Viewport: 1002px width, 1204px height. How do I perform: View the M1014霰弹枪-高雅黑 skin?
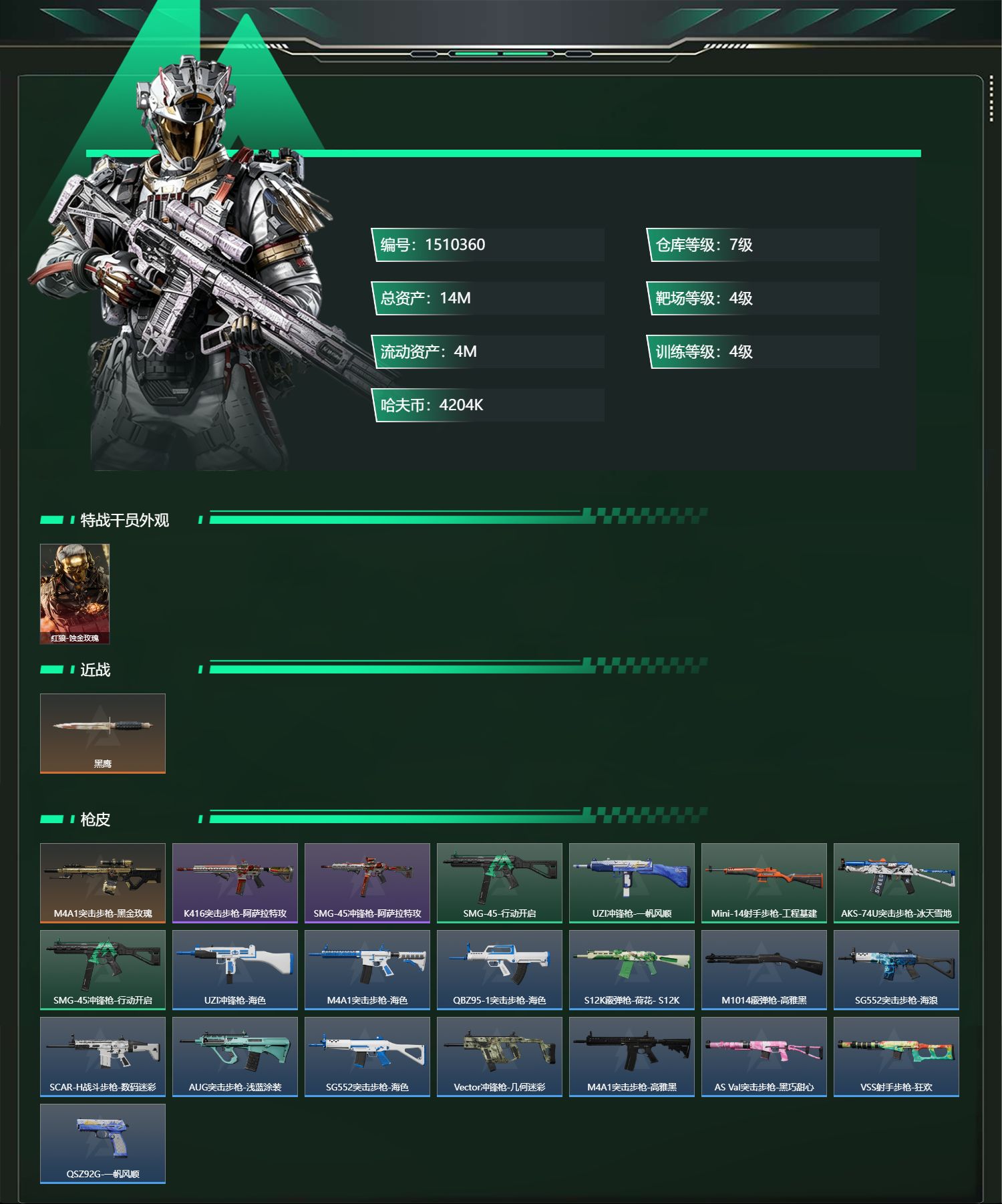click(x=764, y=970)
